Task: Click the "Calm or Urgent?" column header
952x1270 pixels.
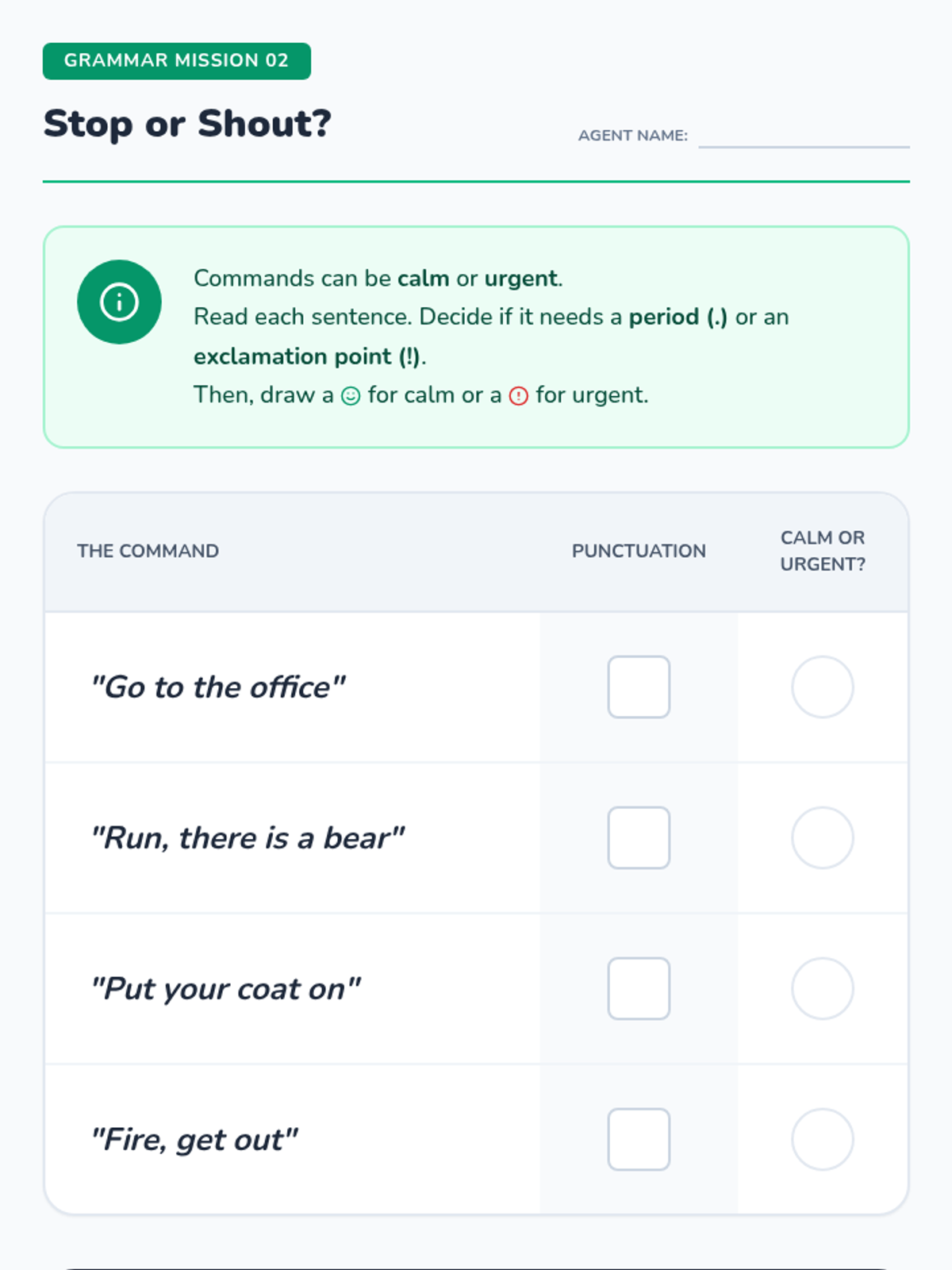Action: click(823, 551)
